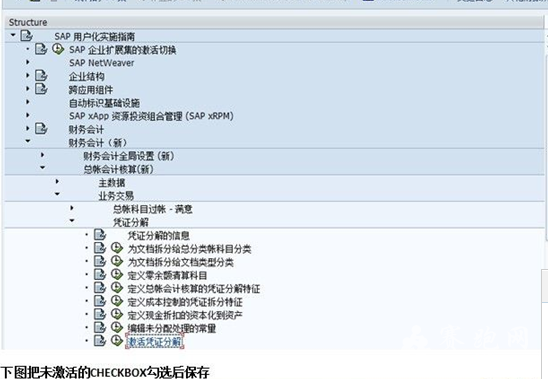The height and width of the screenshot is (379, 548).
Task: Expand the 总帐科目过帐 - 满意 node
Action: pos(72,208)
